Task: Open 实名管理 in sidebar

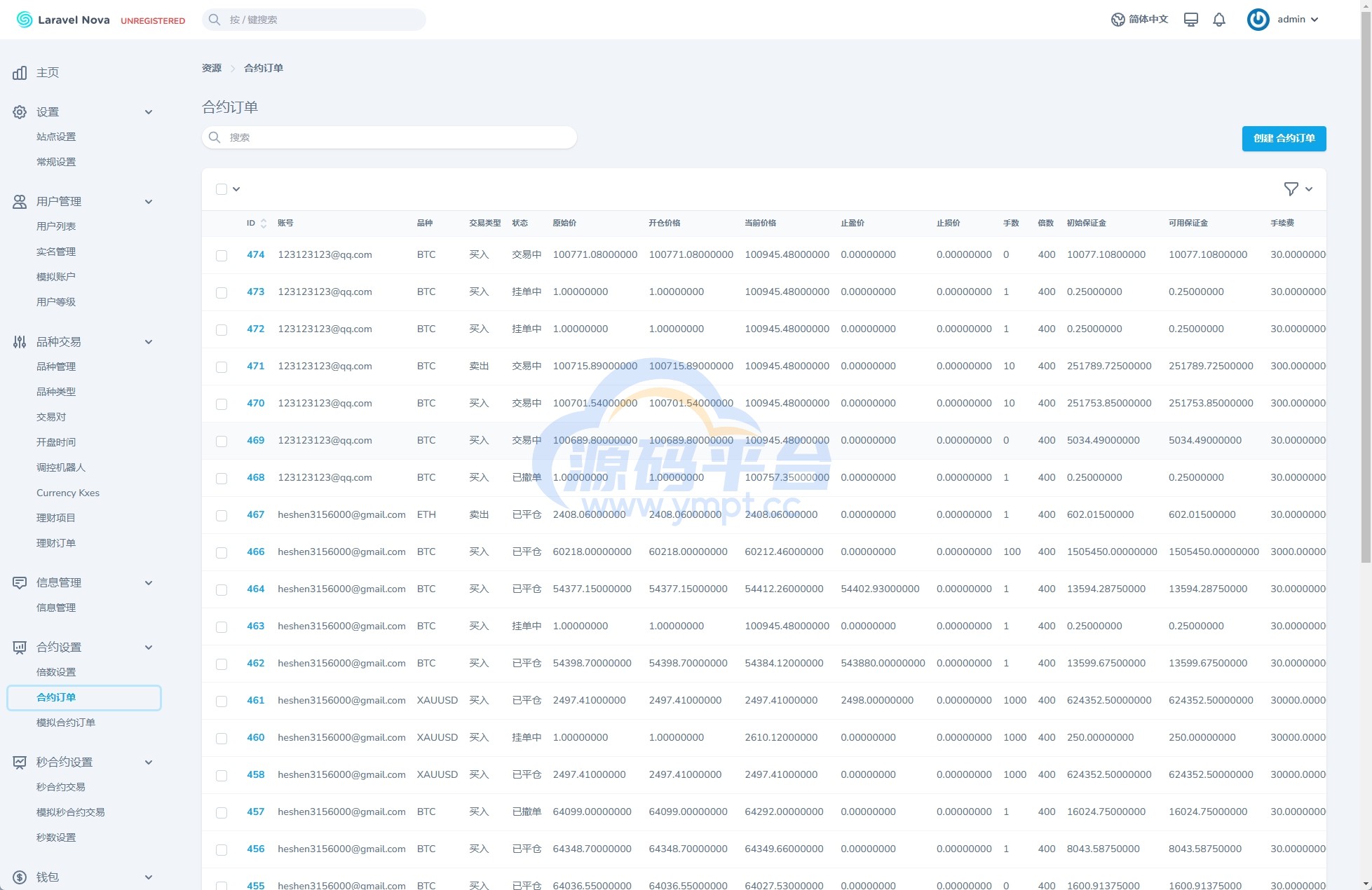Action: coord(56,252)
